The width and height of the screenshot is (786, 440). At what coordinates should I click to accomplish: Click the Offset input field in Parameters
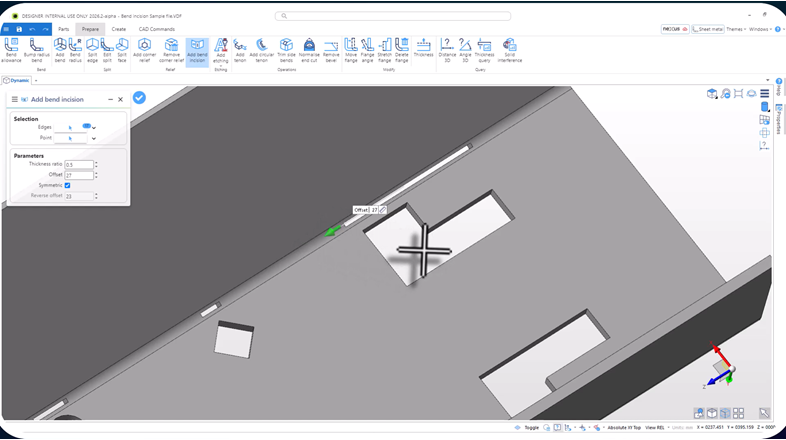pos(79,175)
